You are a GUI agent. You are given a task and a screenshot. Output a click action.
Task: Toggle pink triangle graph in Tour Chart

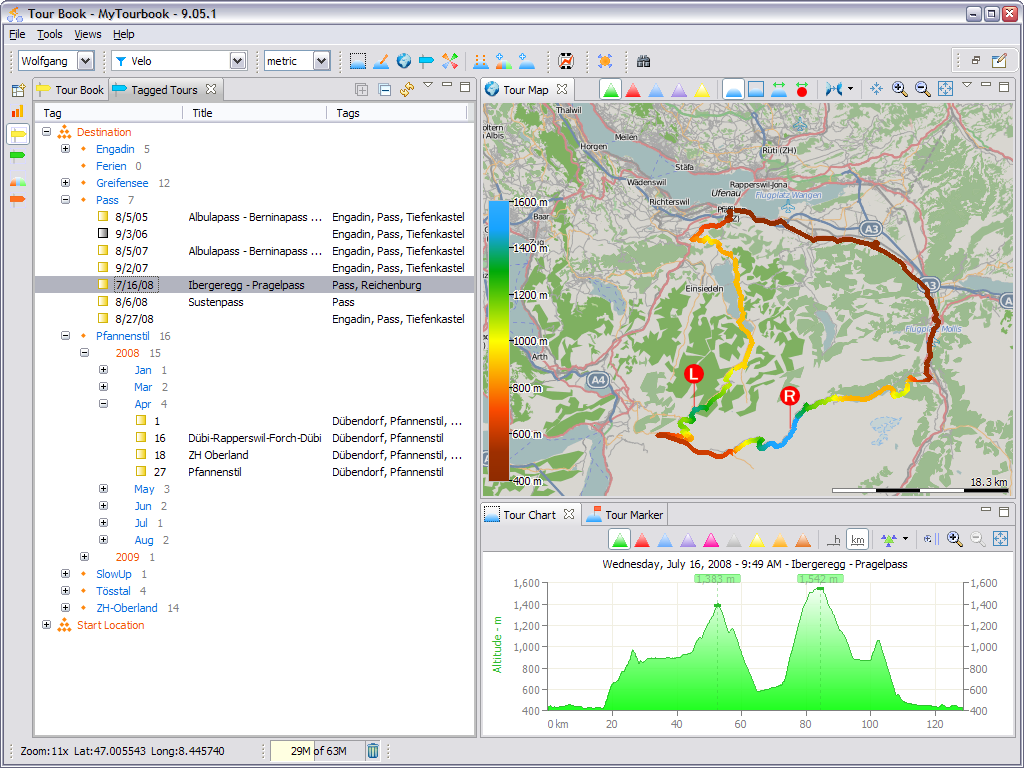pyautogui.click(x=711, y=539)
